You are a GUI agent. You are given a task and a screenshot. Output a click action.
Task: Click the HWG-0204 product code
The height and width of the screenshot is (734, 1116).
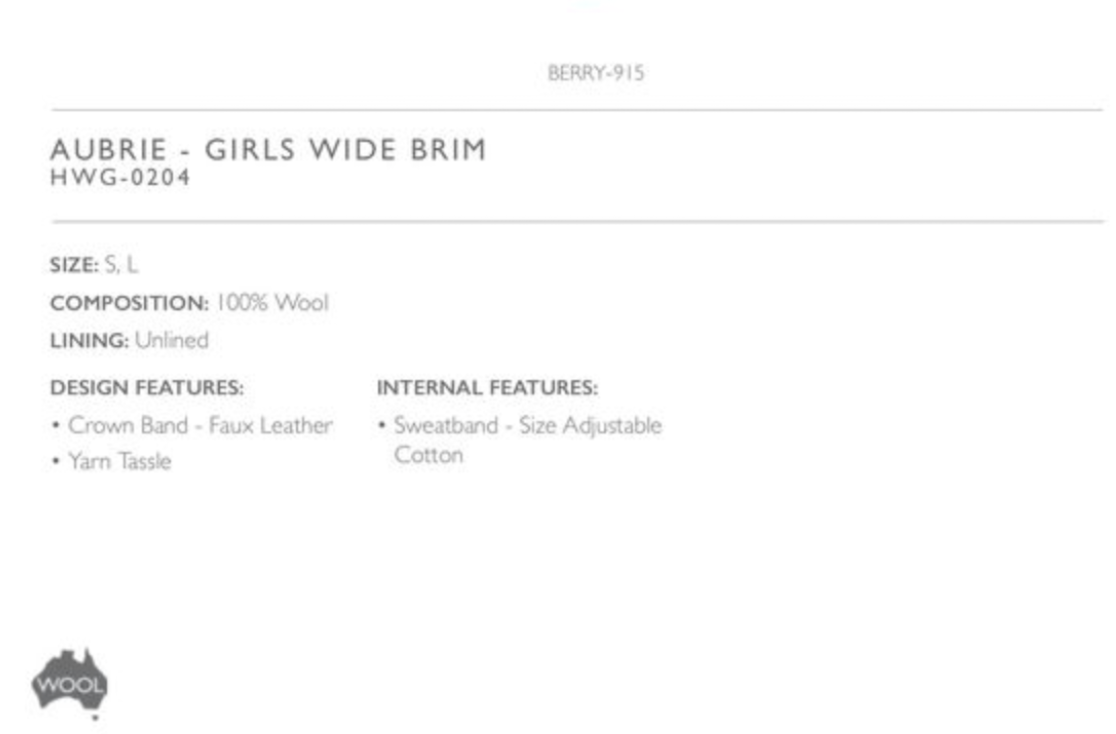120,178
